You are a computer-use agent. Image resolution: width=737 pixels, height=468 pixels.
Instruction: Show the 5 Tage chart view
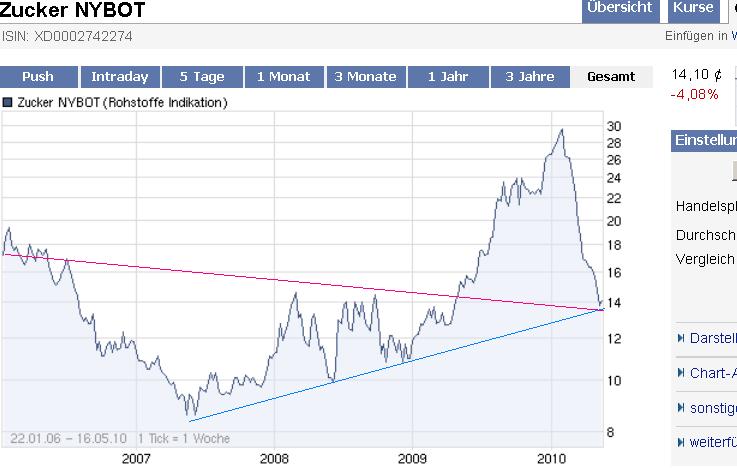tap(202, 77)
